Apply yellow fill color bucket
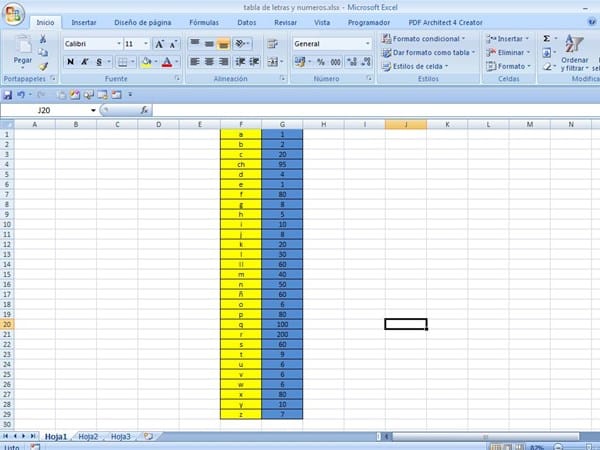This screenshot has width=600, height=450. [x=146, y=62]
